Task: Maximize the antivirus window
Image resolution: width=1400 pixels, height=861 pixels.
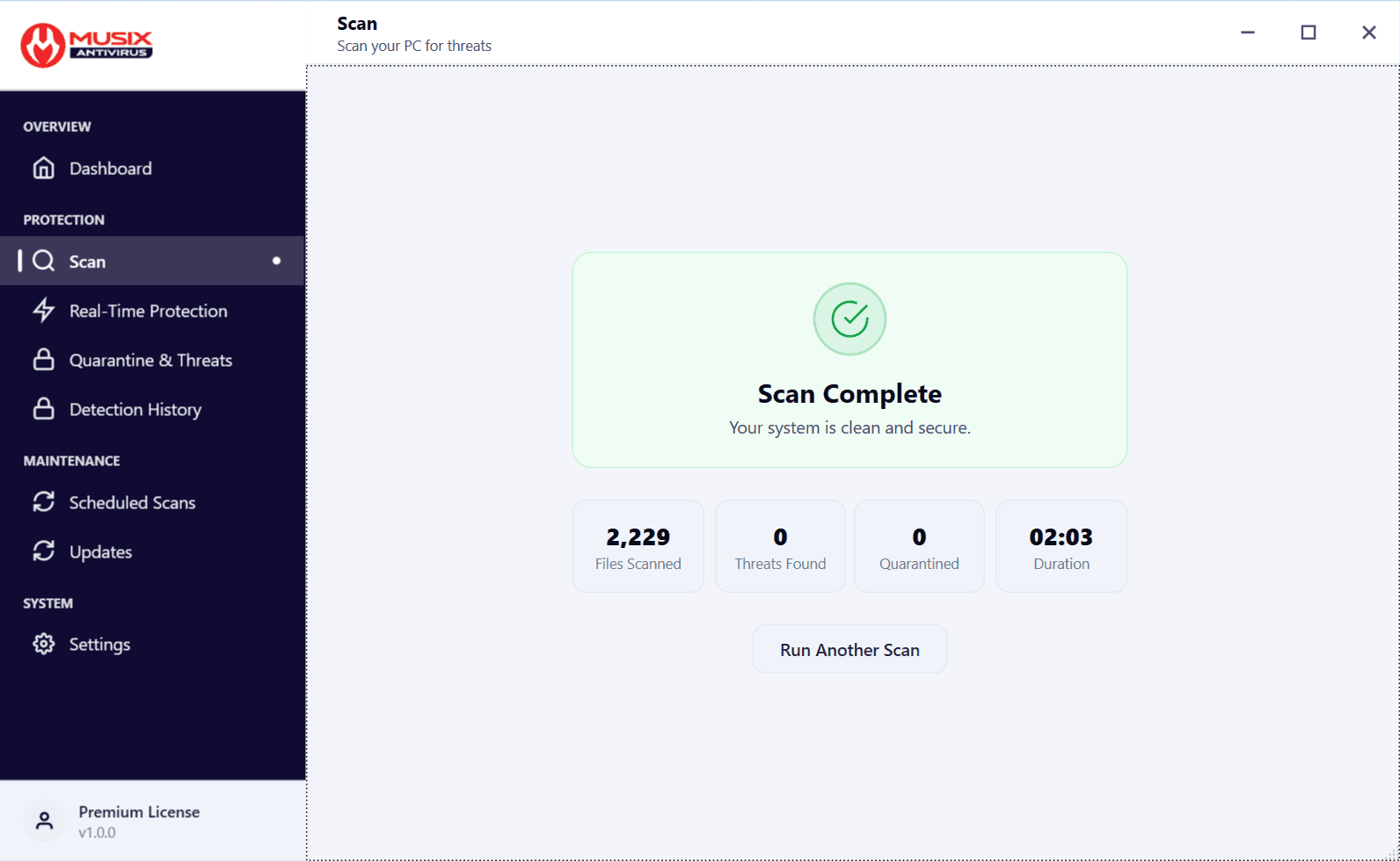Action: pyautogui.click(x=1309, y=33)
